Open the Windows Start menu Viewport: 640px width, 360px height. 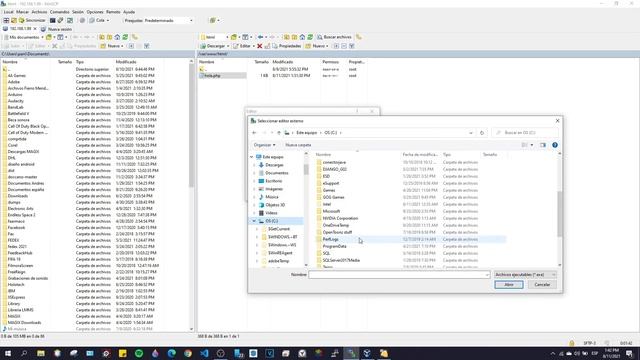tap(8, 353)
